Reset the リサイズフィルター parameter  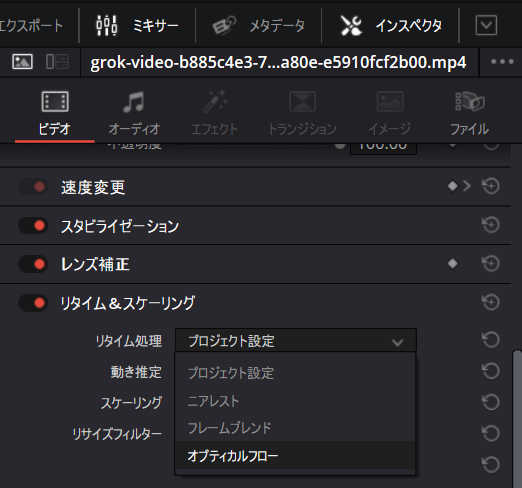[x=491, y=433]
